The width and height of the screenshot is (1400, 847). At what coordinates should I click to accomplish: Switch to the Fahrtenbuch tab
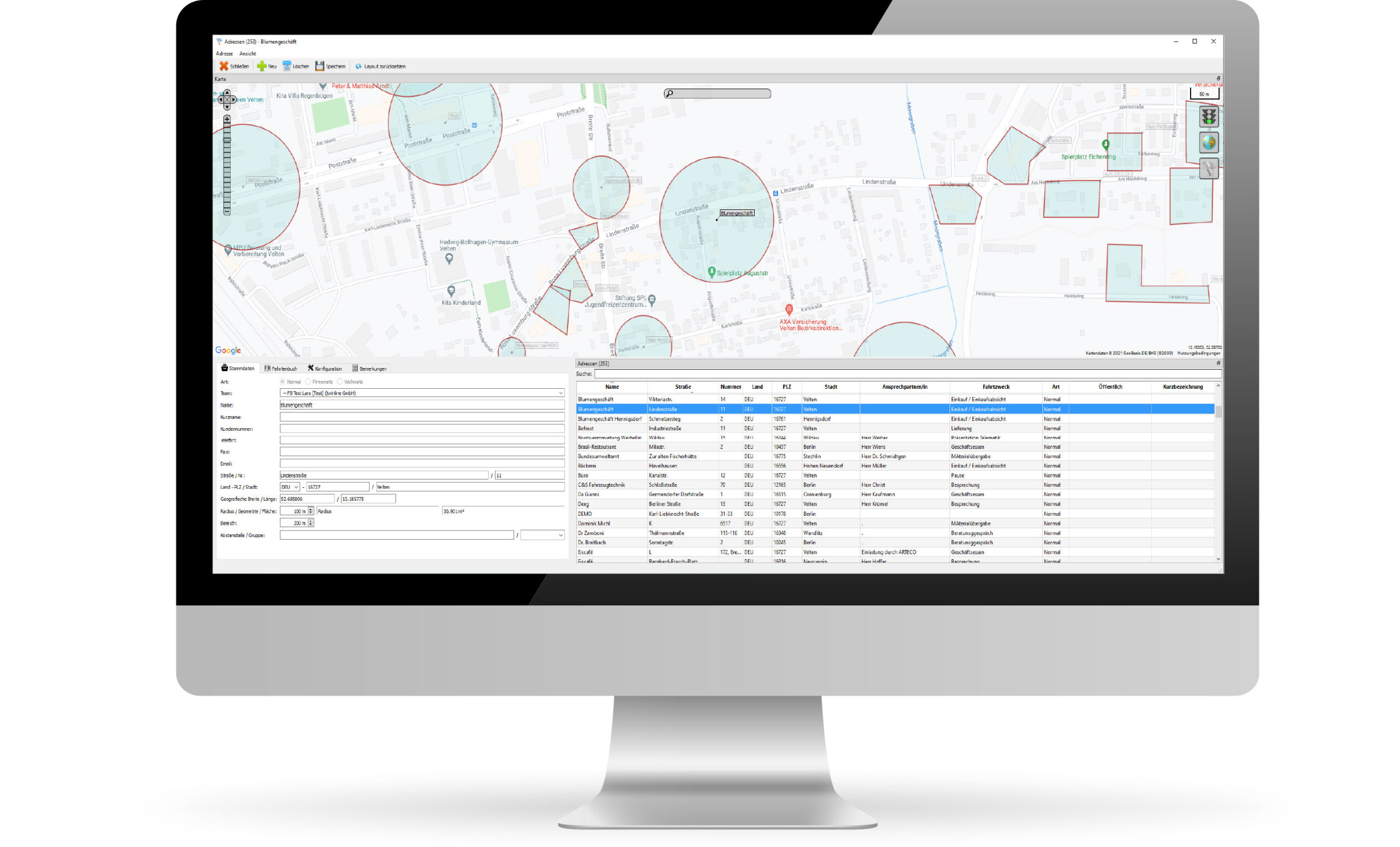coord(281,369)
